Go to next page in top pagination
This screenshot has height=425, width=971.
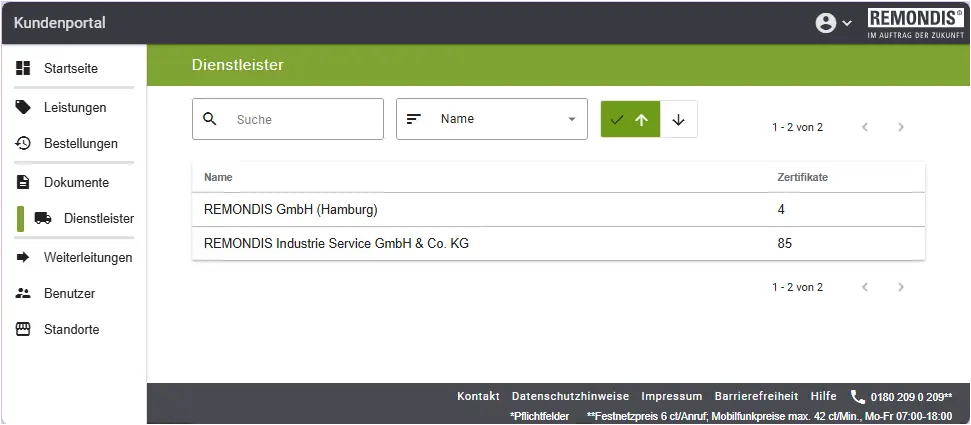click(x=900, y=127)
